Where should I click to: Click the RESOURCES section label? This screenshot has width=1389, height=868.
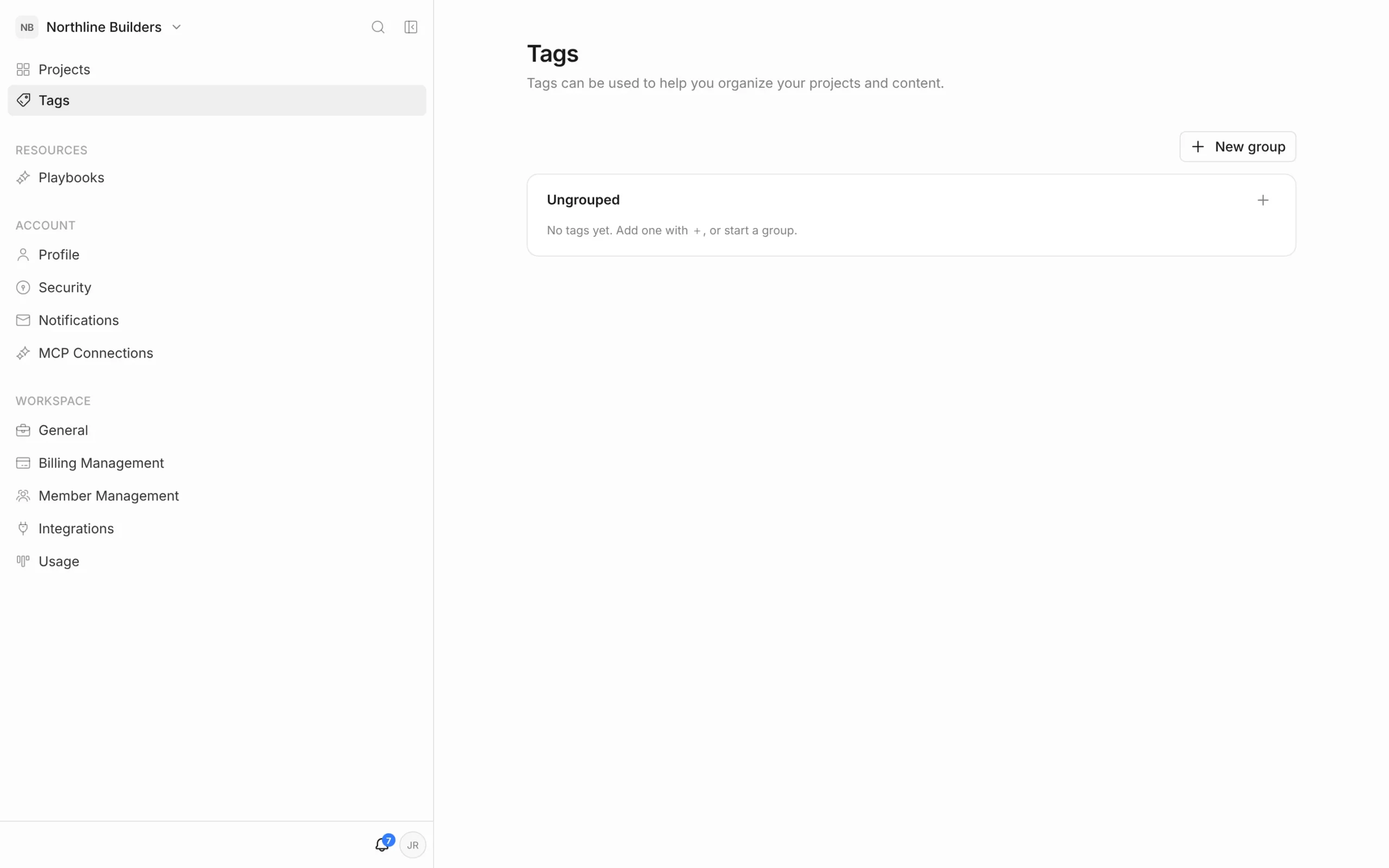coord(52,150)
